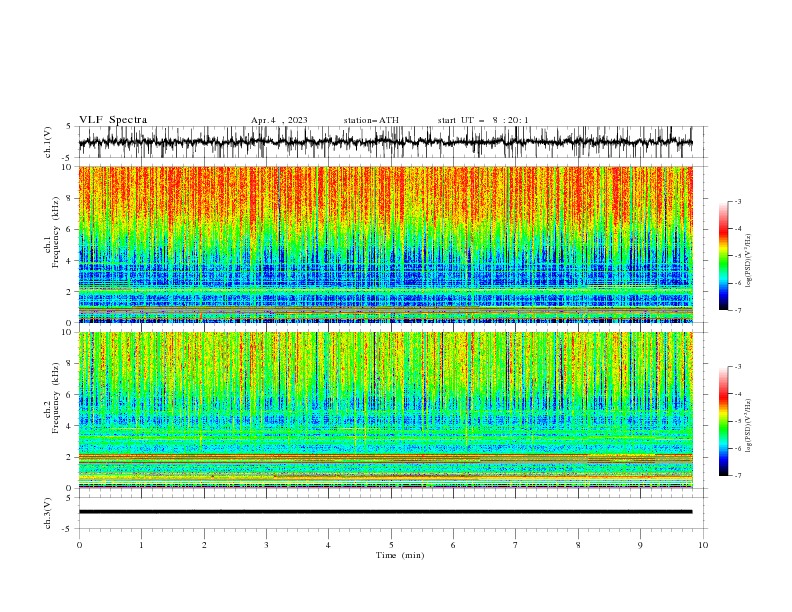Click the upper colorbar 'log(PSD)(V²/Hz)' label
The height and width of the screenshot is (612, 792).
(x=749, y=261)
